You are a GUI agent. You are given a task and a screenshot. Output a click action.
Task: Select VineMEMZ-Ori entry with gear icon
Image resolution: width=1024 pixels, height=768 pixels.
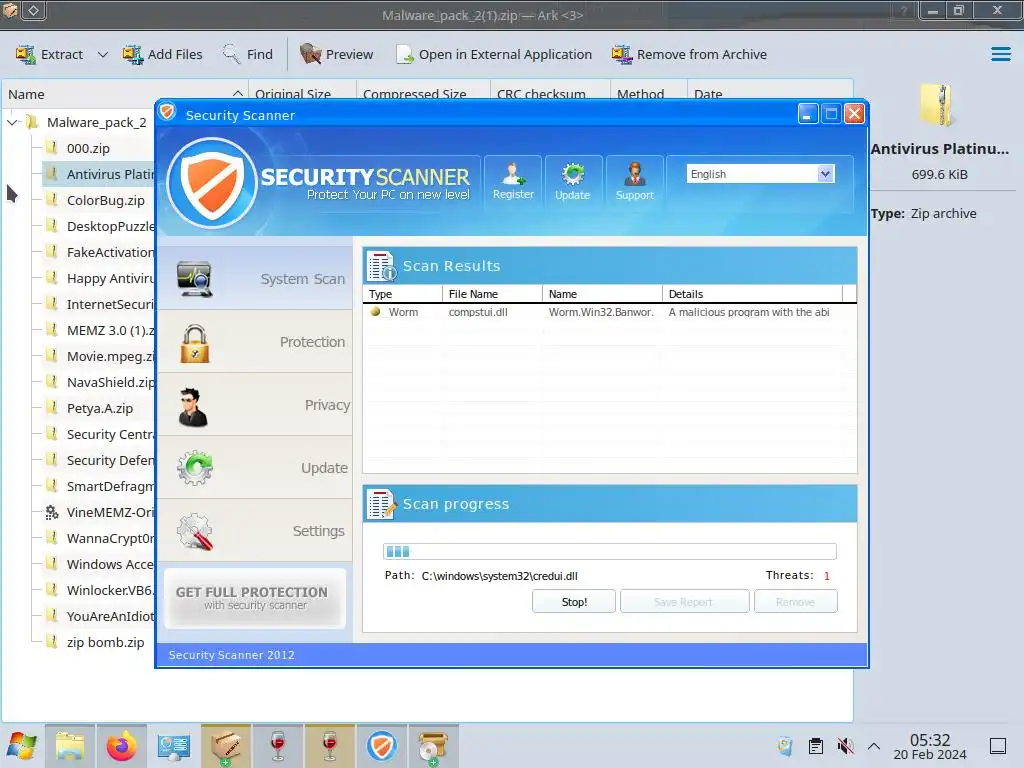(x=99, y=512)
